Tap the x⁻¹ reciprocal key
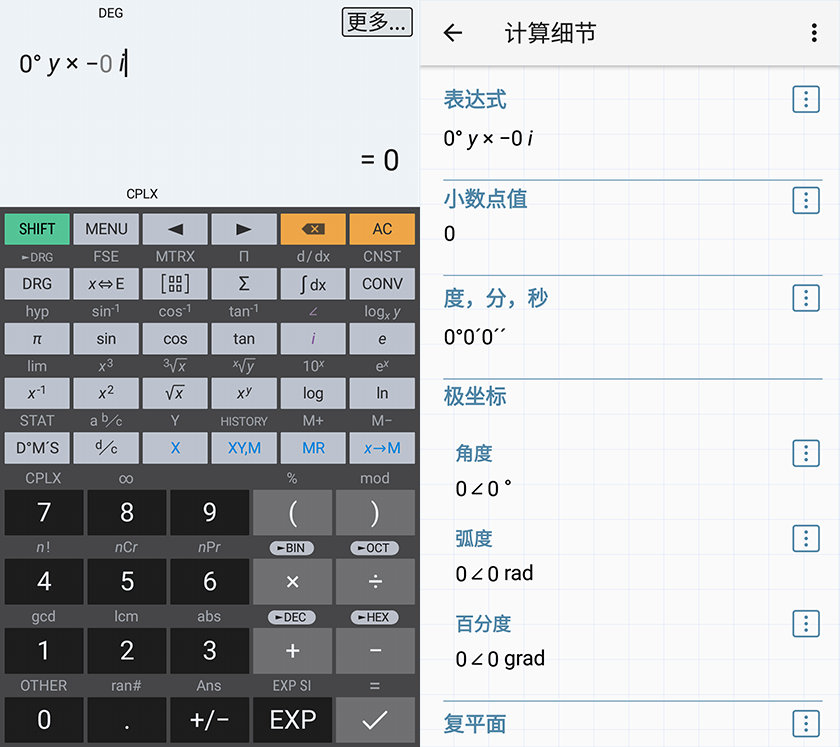 37,393
